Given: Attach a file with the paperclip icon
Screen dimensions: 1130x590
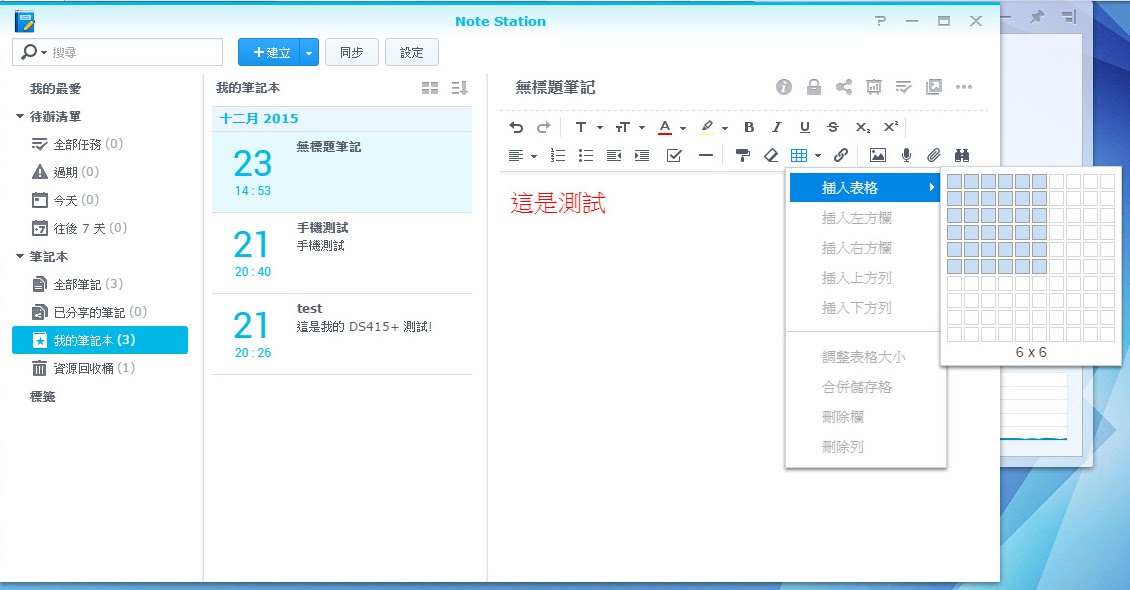Looking at the screenshot, I should tap(934, 155).
